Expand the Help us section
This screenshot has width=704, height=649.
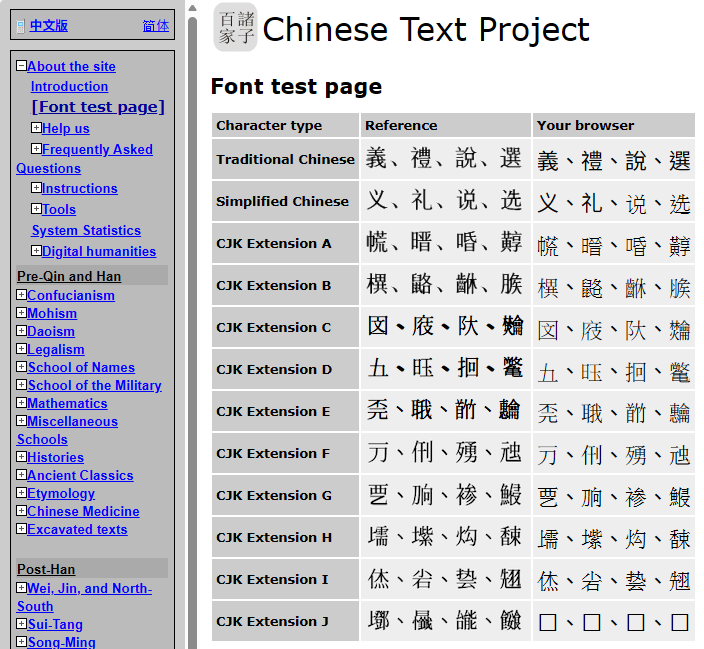click(36, 128)
